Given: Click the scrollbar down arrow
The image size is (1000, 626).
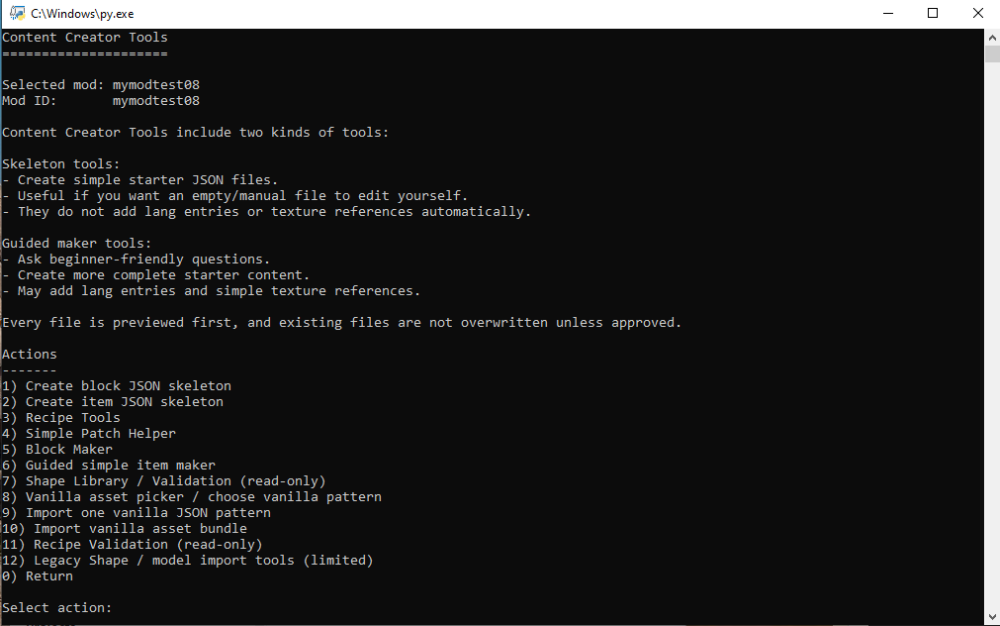Looking at the screenshot, I should (x=992, y=616).
